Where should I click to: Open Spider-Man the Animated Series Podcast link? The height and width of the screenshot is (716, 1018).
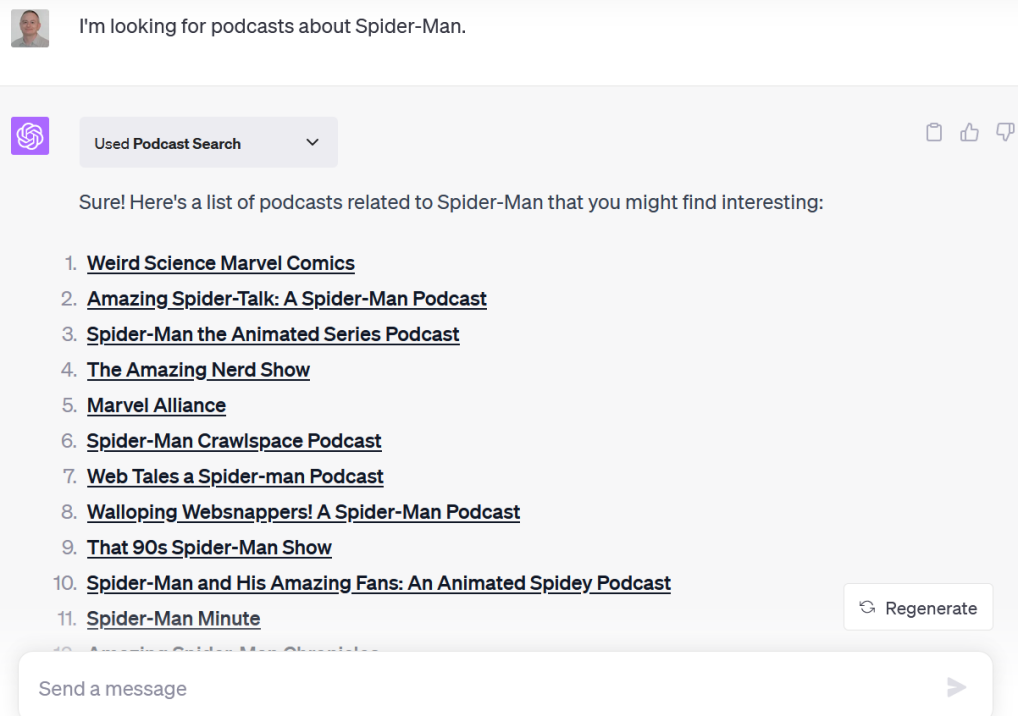tap(273, 334)
